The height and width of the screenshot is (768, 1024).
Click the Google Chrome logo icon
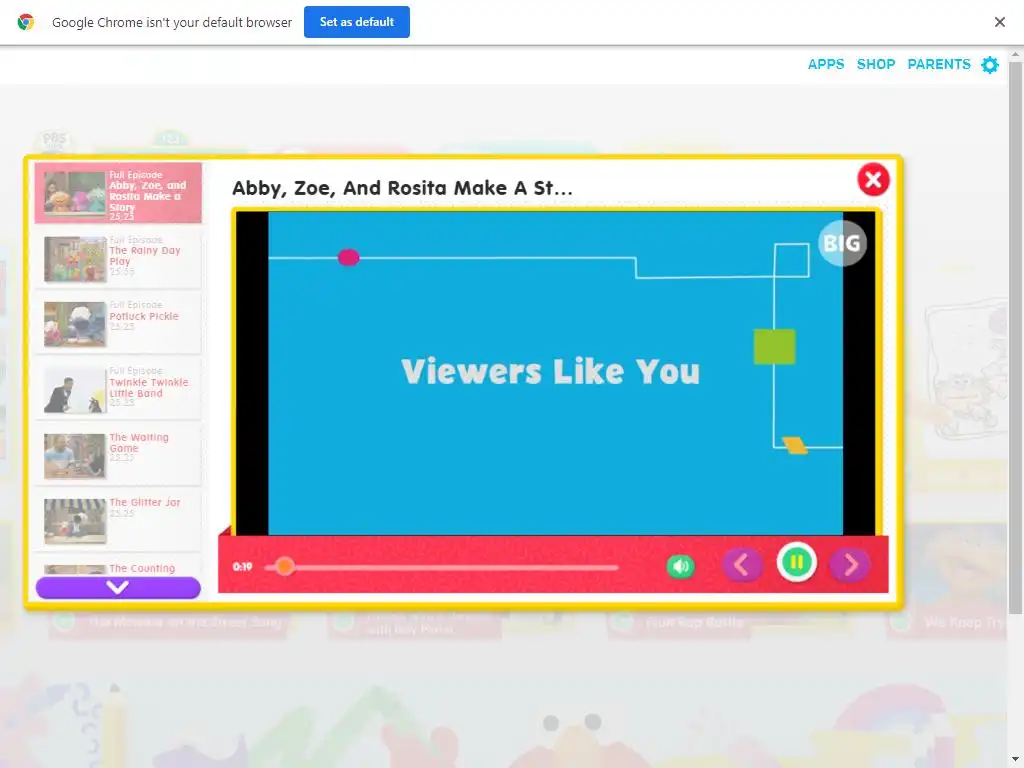[25, 22]
